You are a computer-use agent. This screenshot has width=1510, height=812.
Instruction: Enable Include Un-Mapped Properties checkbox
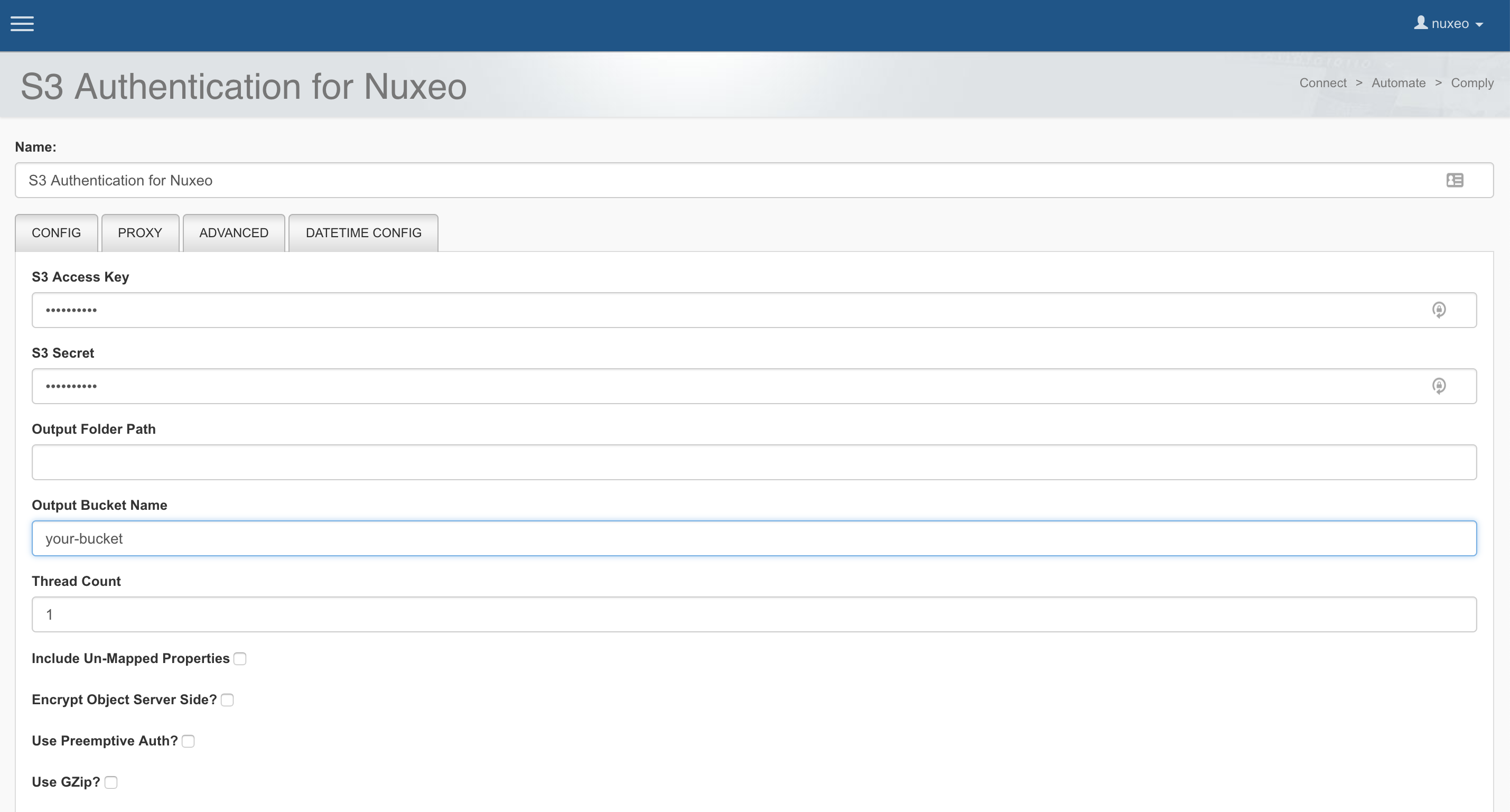(240, 658)
